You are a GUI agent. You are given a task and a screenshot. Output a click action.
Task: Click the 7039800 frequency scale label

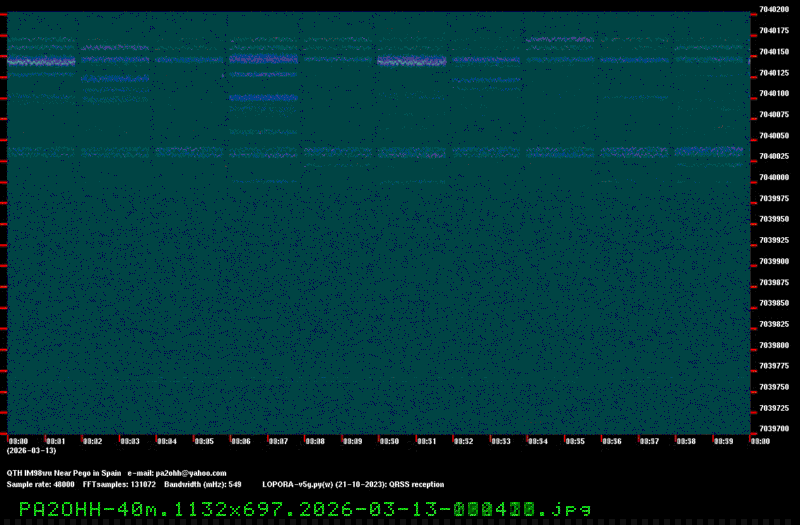[776, 346]
